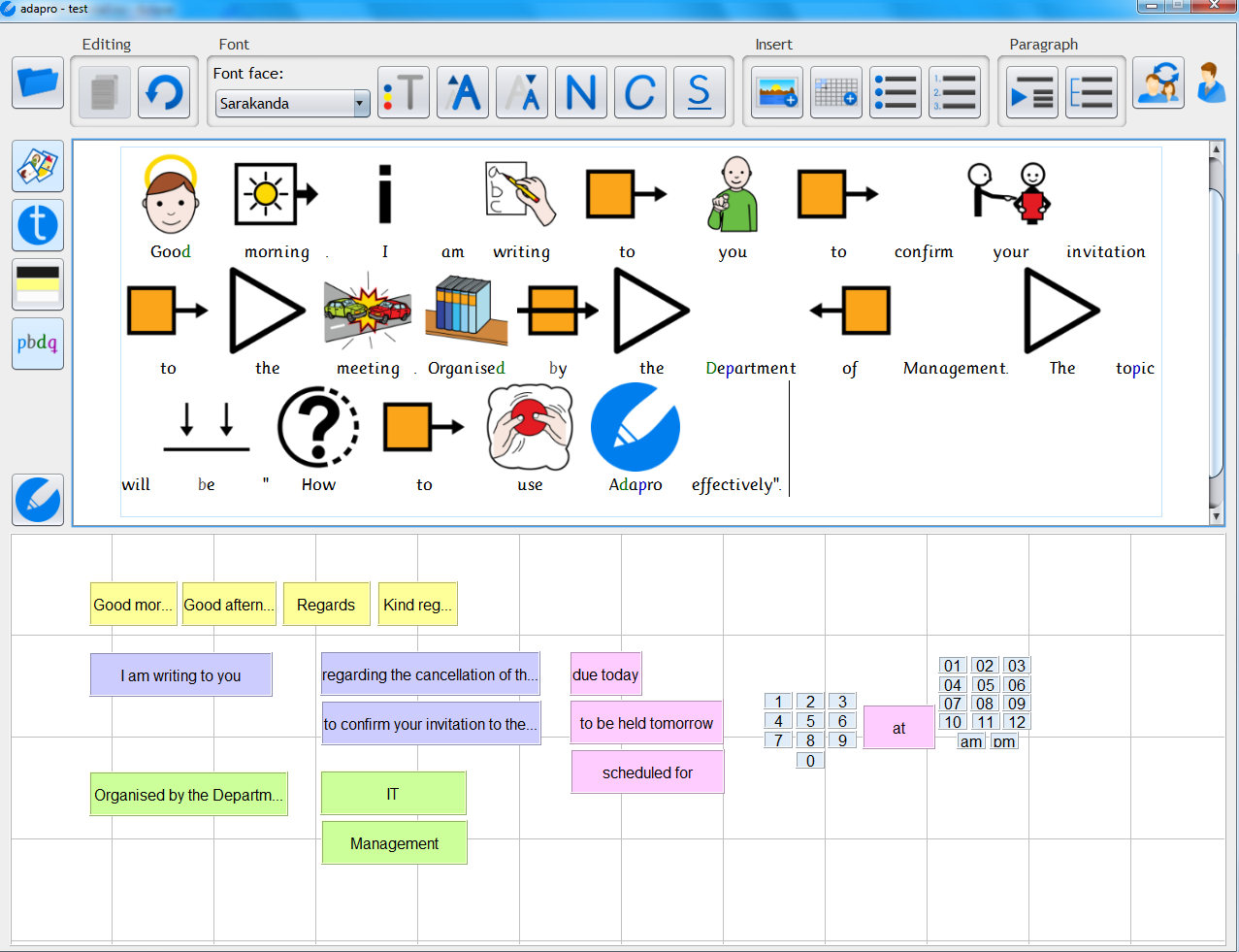Screen dimensions: 1239x952
Task: Click the document scrollbar up arrow
Action: pos(1216,149)
